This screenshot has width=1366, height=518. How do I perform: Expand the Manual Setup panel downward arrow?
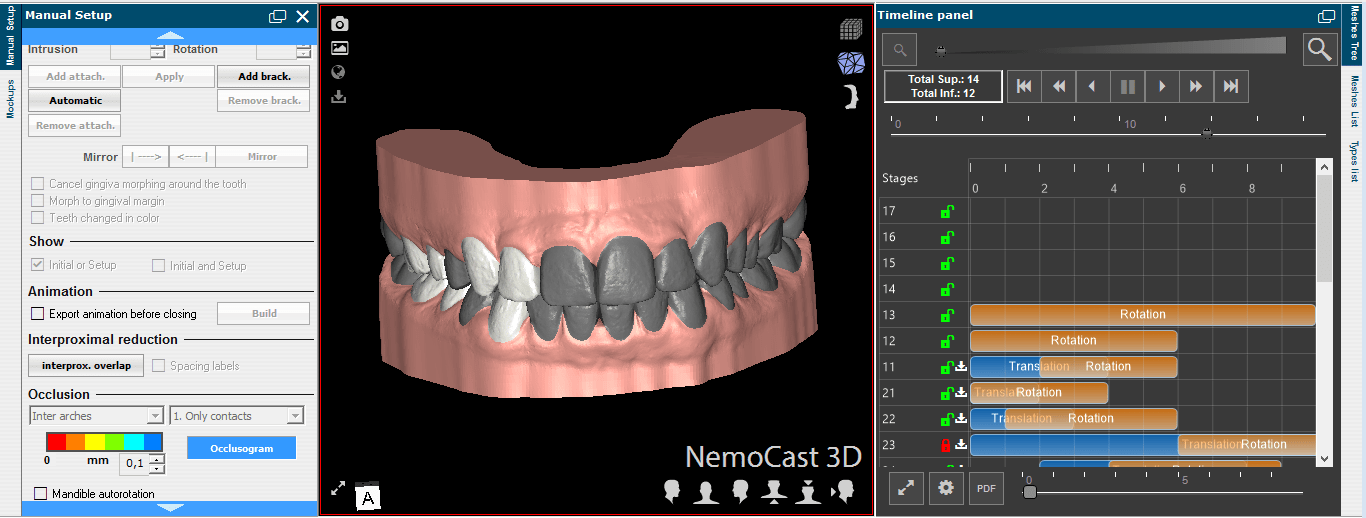pos(170,508)
